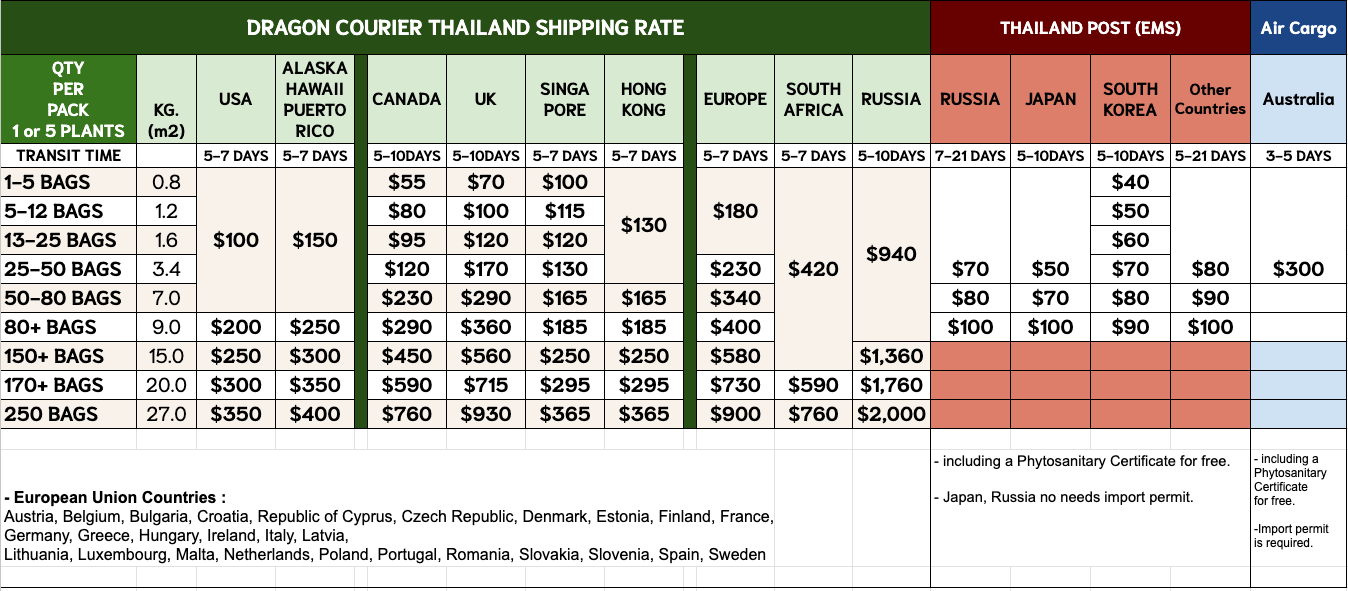Select the 3–5 DAYS transit cell
This screenshot has height=591, width=1348.
1298,155
